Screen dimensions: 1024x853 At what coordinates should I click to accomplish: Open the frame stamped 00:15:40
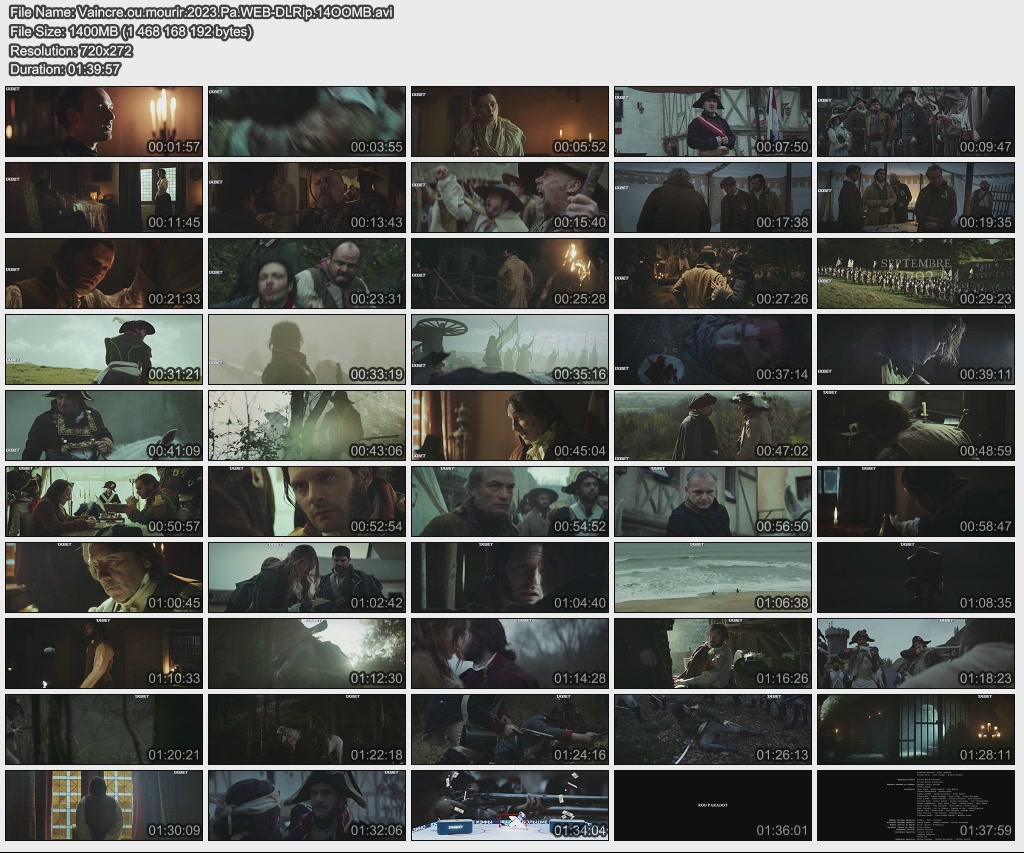[509, 197]
